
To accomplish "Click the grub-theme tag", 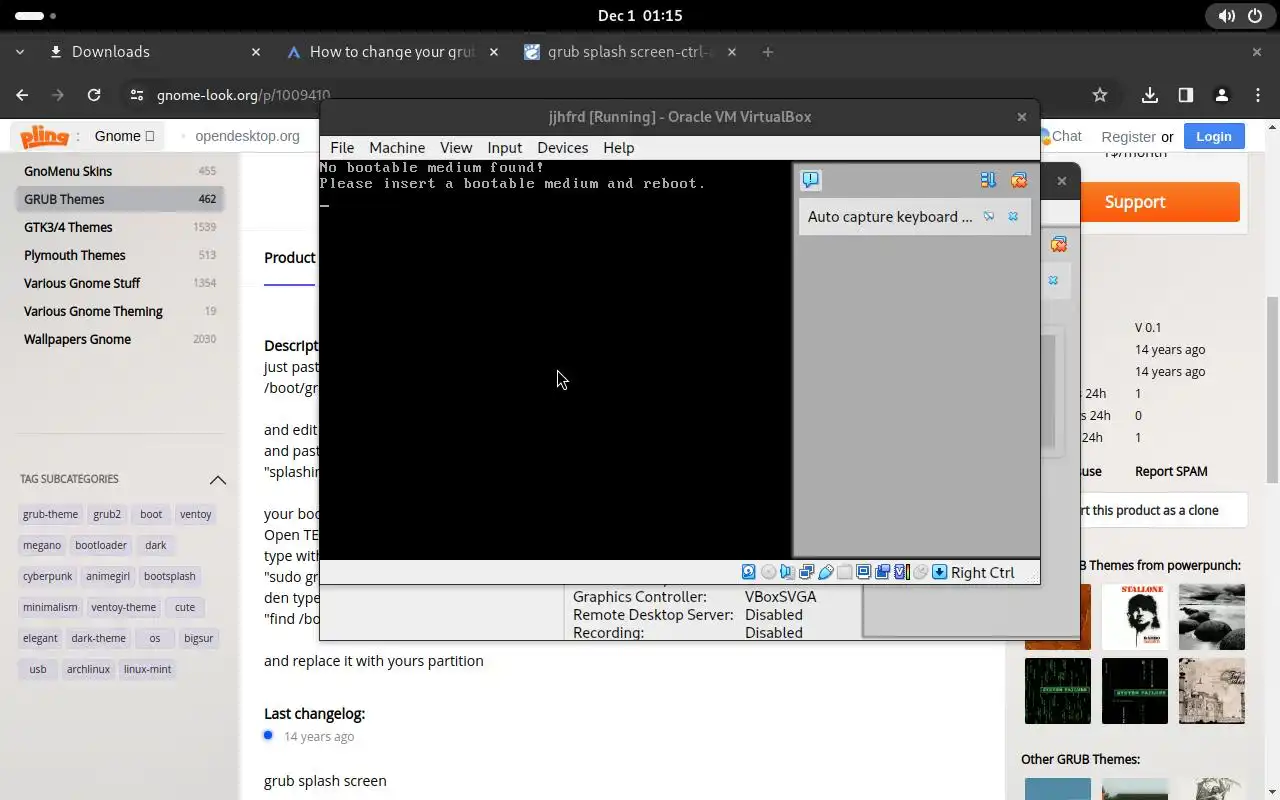I will coord(50,514).
